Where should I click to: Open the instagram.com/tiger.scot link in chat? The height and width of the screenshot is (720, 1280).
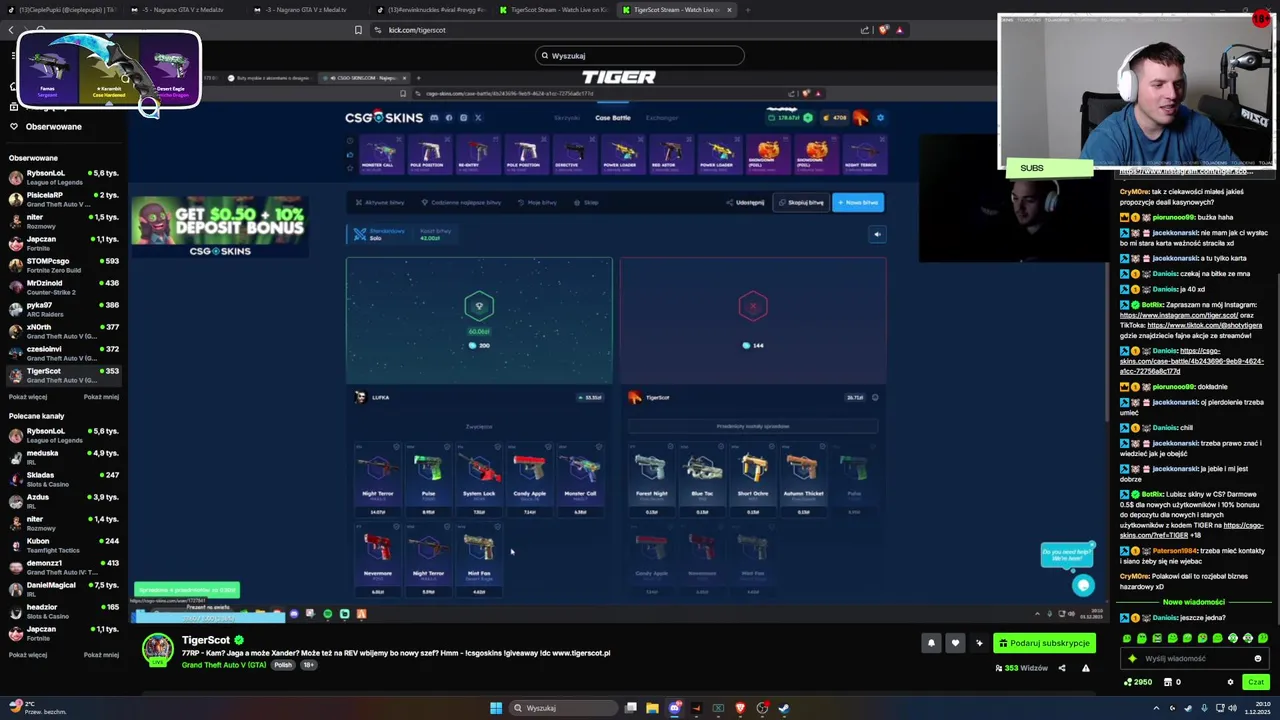(1179, 315)
